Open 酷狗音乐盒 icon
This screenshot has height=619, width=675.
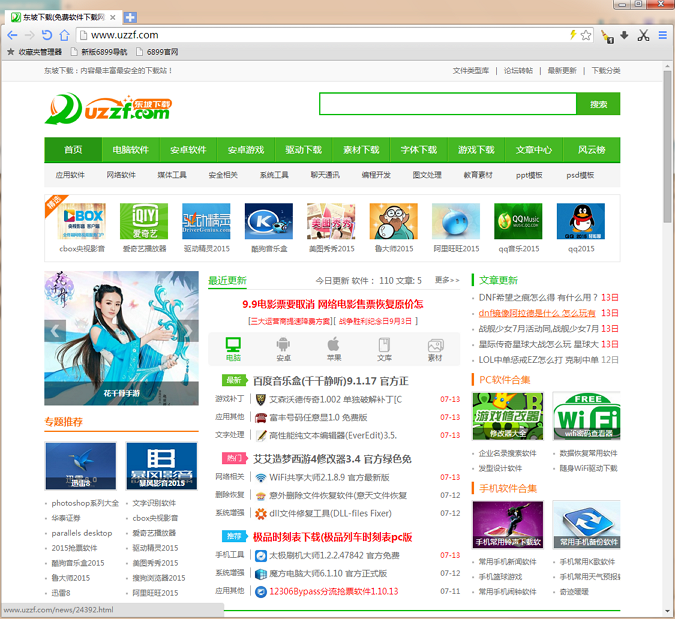[269, 221]
